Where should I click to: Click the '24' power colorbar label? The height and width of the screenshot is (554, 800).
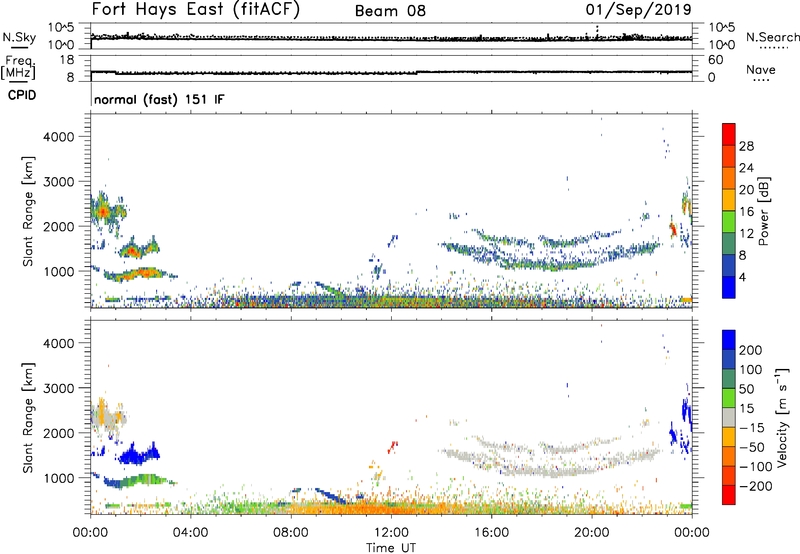coord(746,168)
